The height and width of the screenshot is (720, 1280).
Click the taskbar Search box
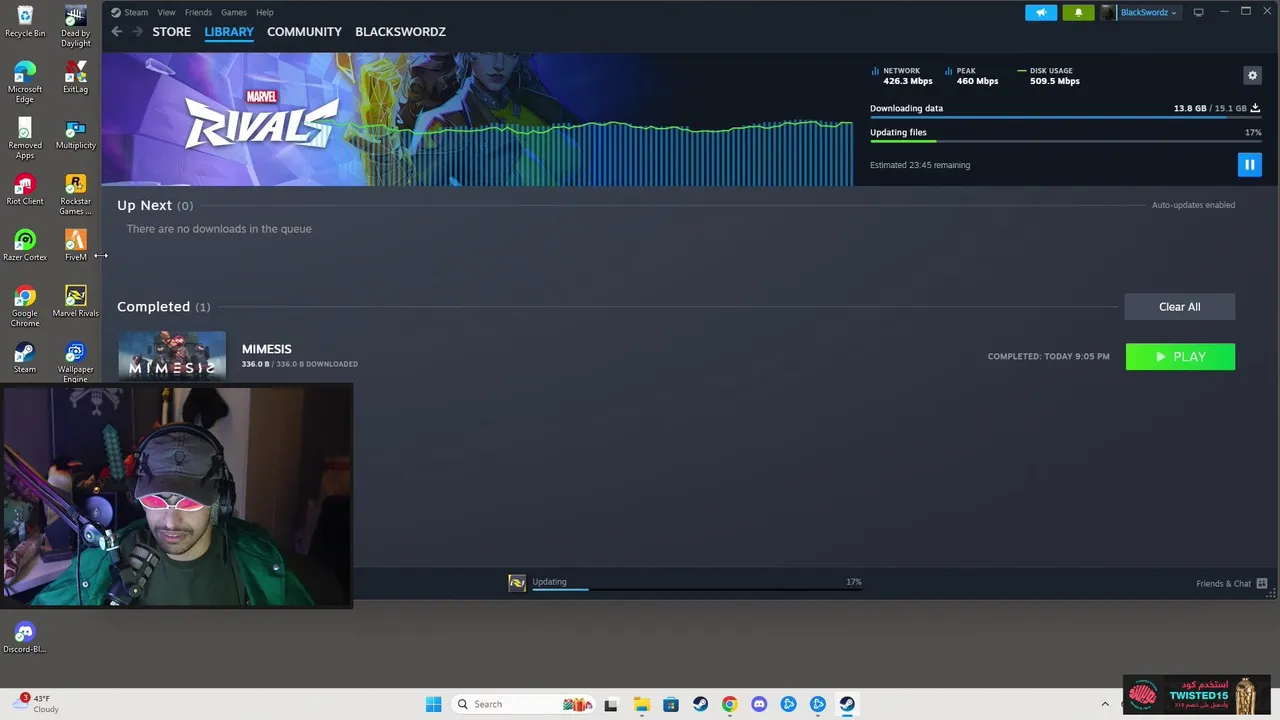coord(522,704)
